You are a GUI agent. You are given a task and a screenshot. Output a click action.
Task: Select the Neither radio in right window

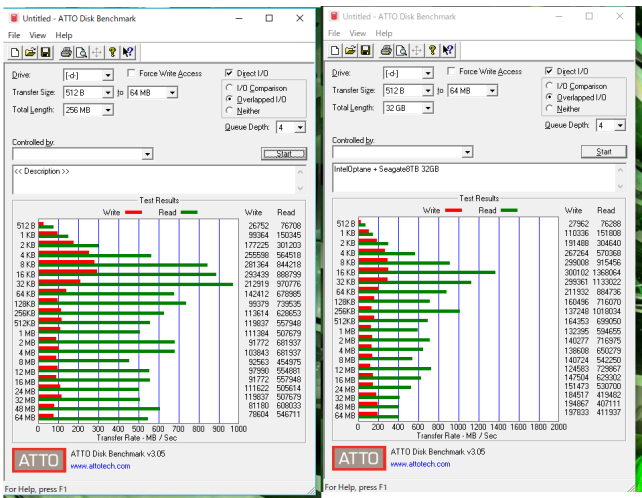point(549,109)
